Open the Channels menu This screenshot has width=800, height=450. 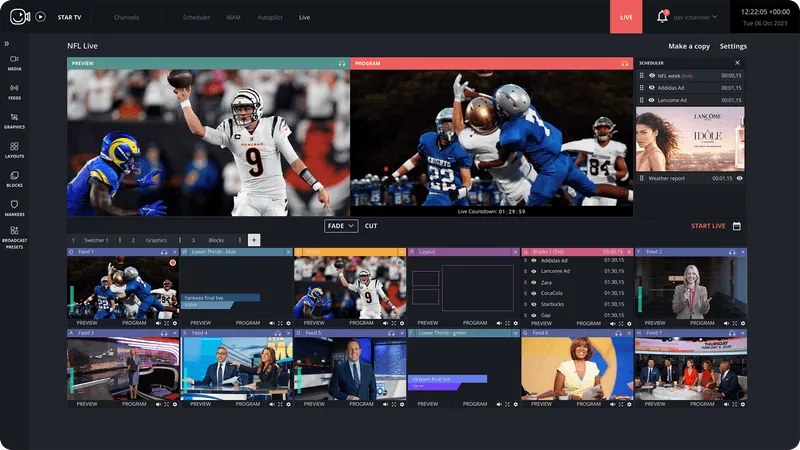coord(127,17)
